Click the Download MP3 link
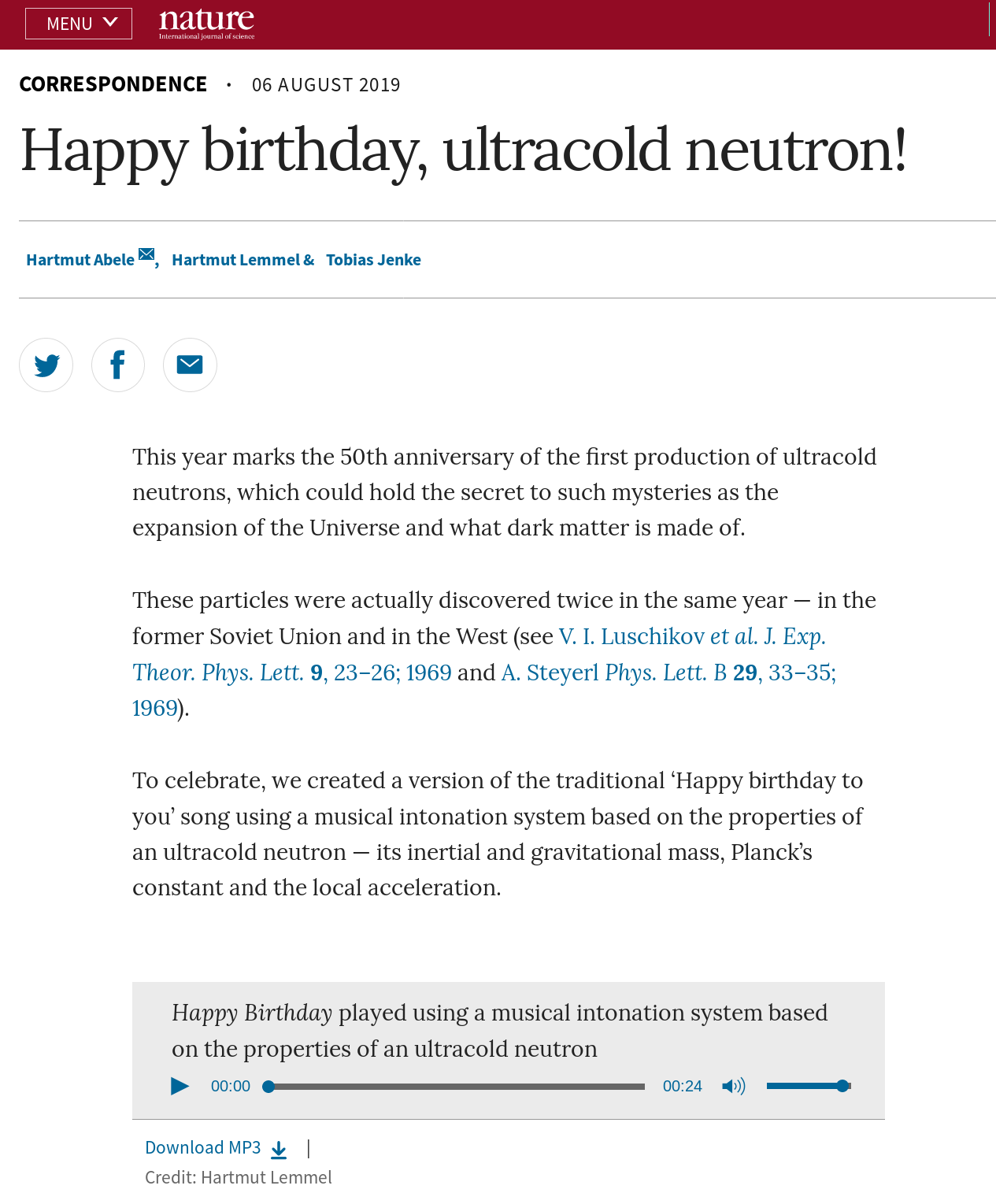Image resolution: width=996 pixels, height=1204 pixels. (203, 1148)
